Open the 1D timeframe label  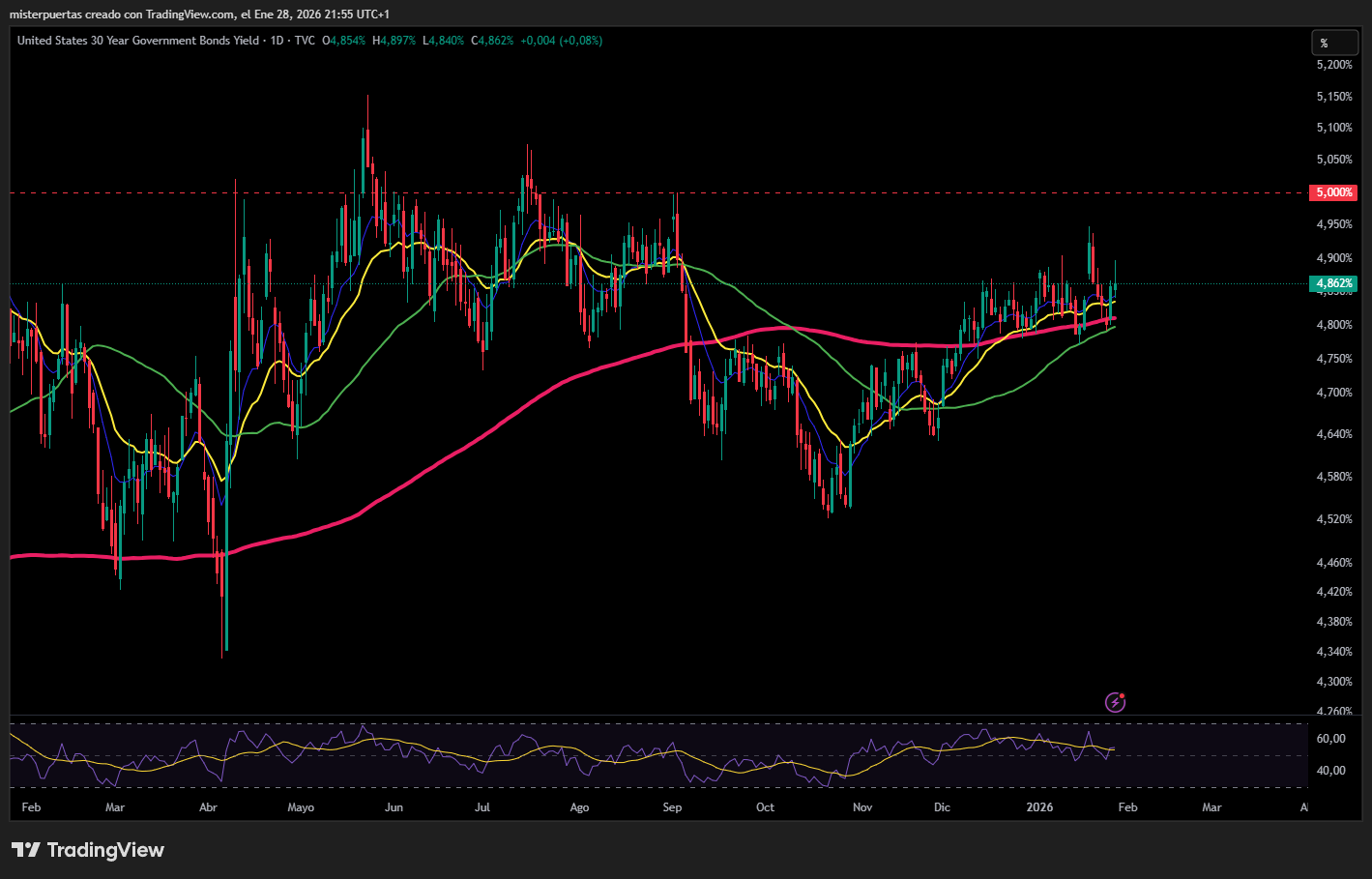277,41
